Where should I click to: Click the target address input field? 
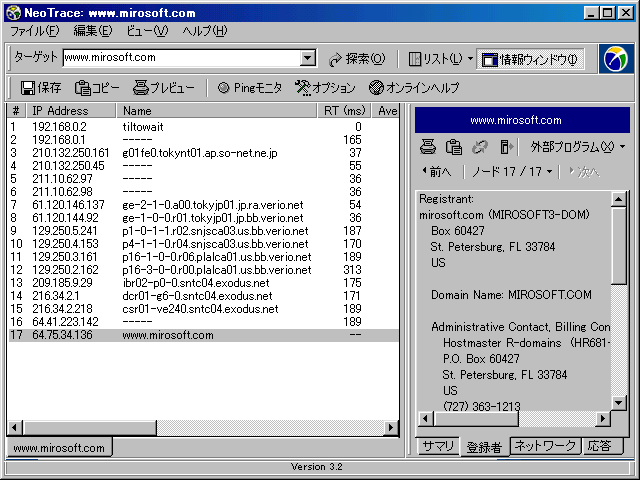coord(181,58)
